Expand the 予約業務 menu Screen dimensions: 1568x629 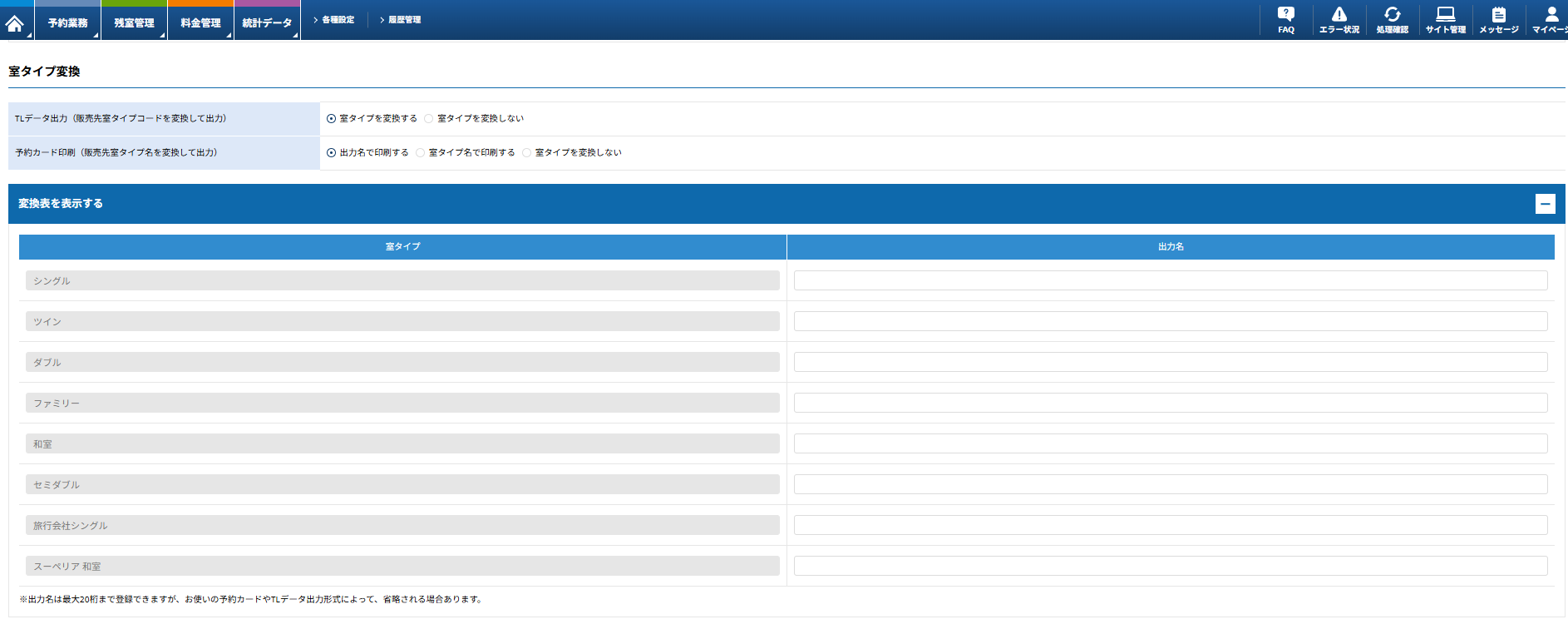67,22
